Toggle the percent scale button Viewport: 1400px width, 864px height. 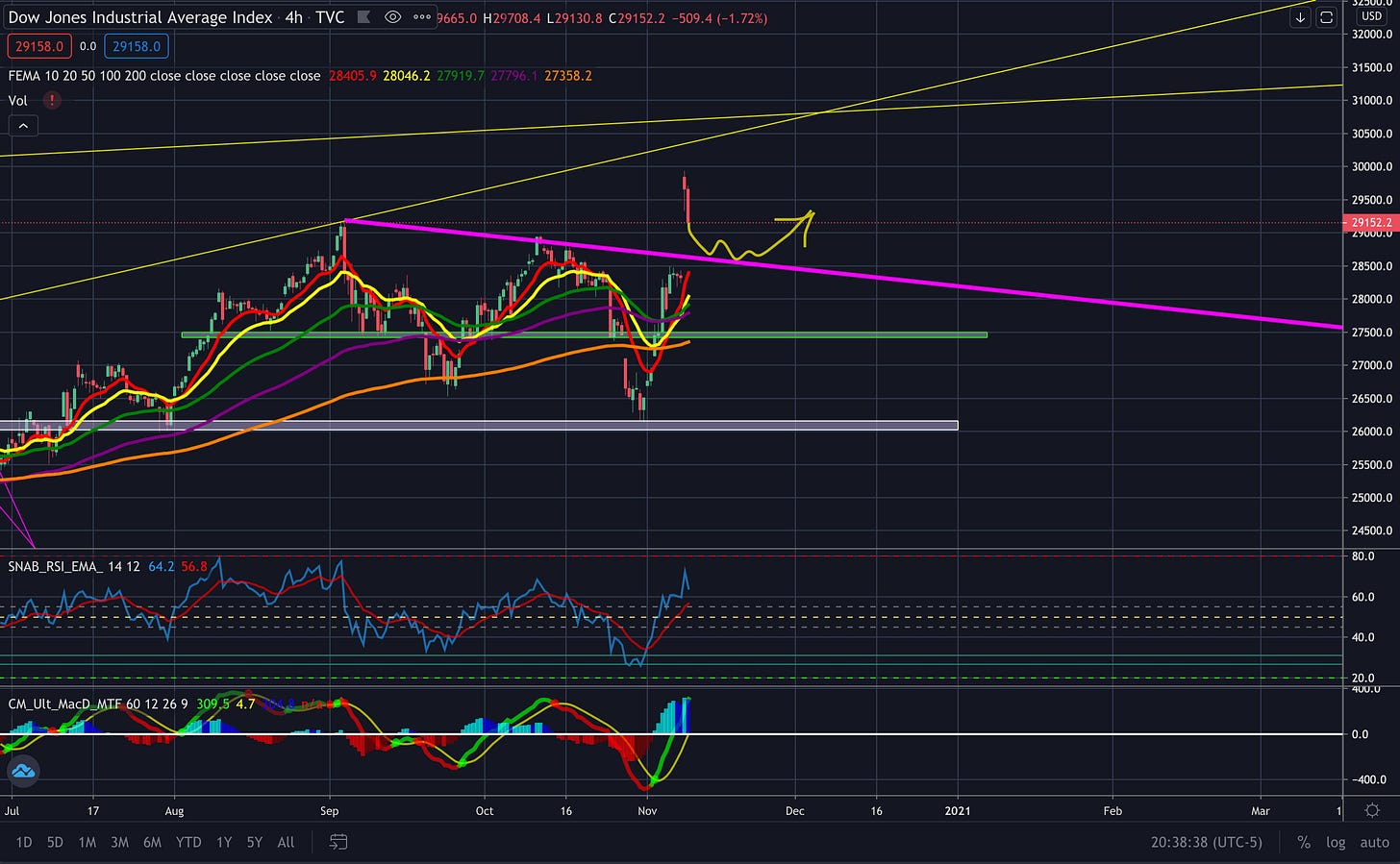point(1304,842)
